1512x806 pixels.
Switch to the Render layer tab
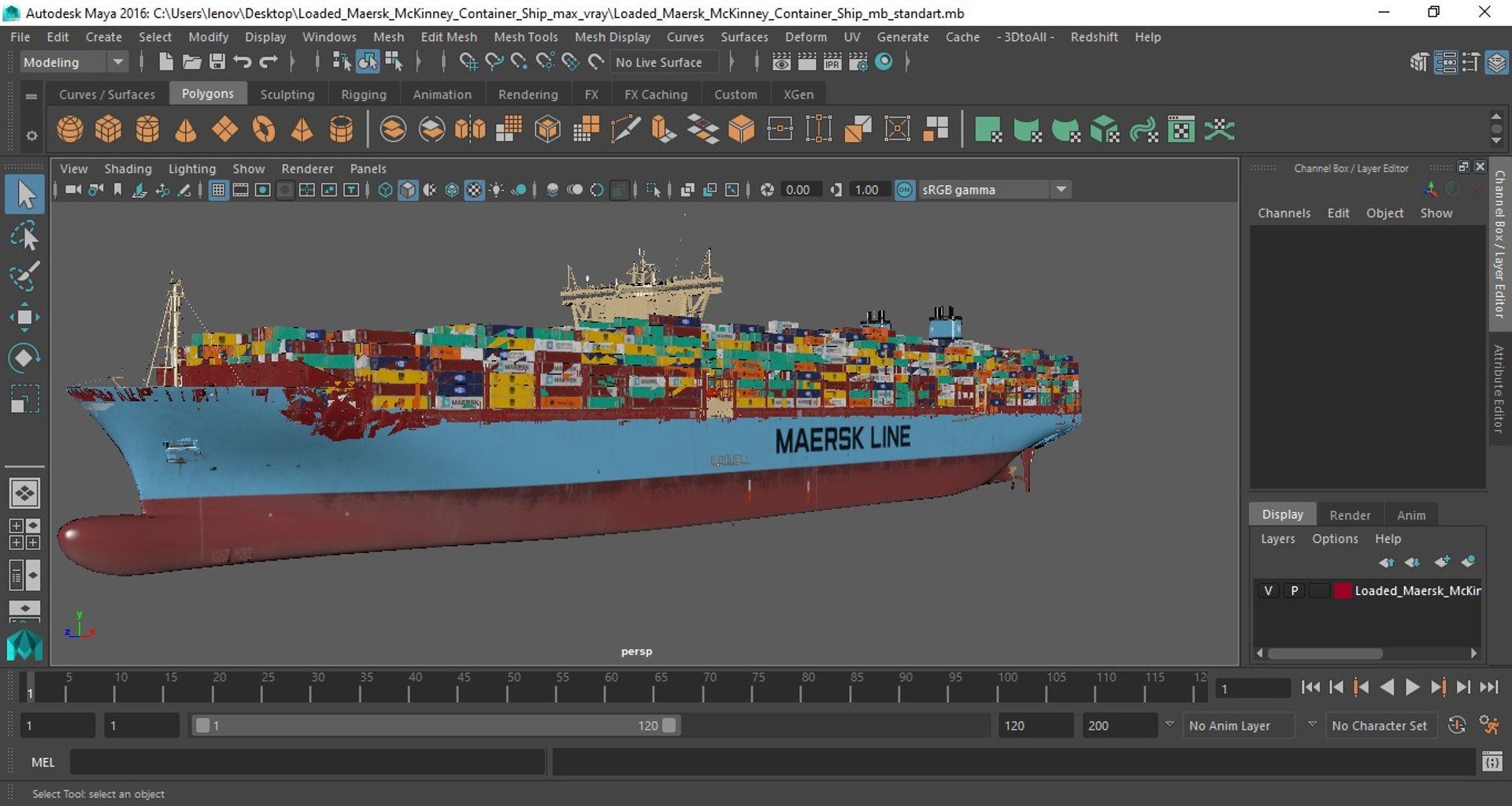[1350, 515]
